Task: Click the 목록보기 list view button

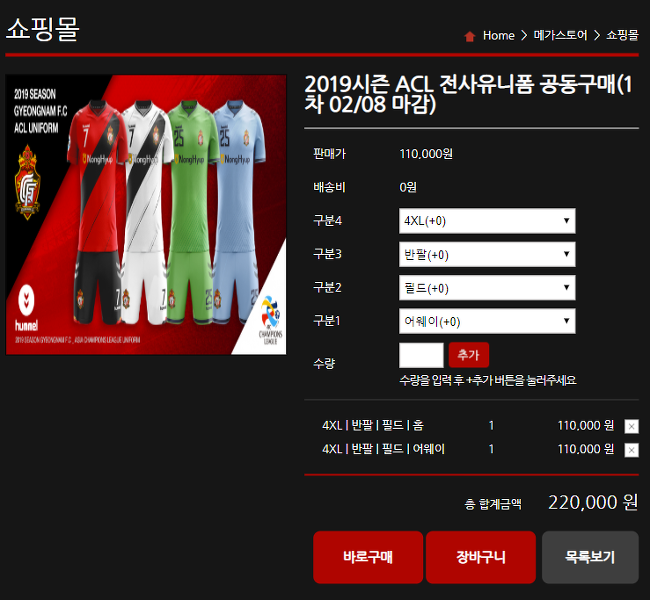Action: click(x=590, y=557)
